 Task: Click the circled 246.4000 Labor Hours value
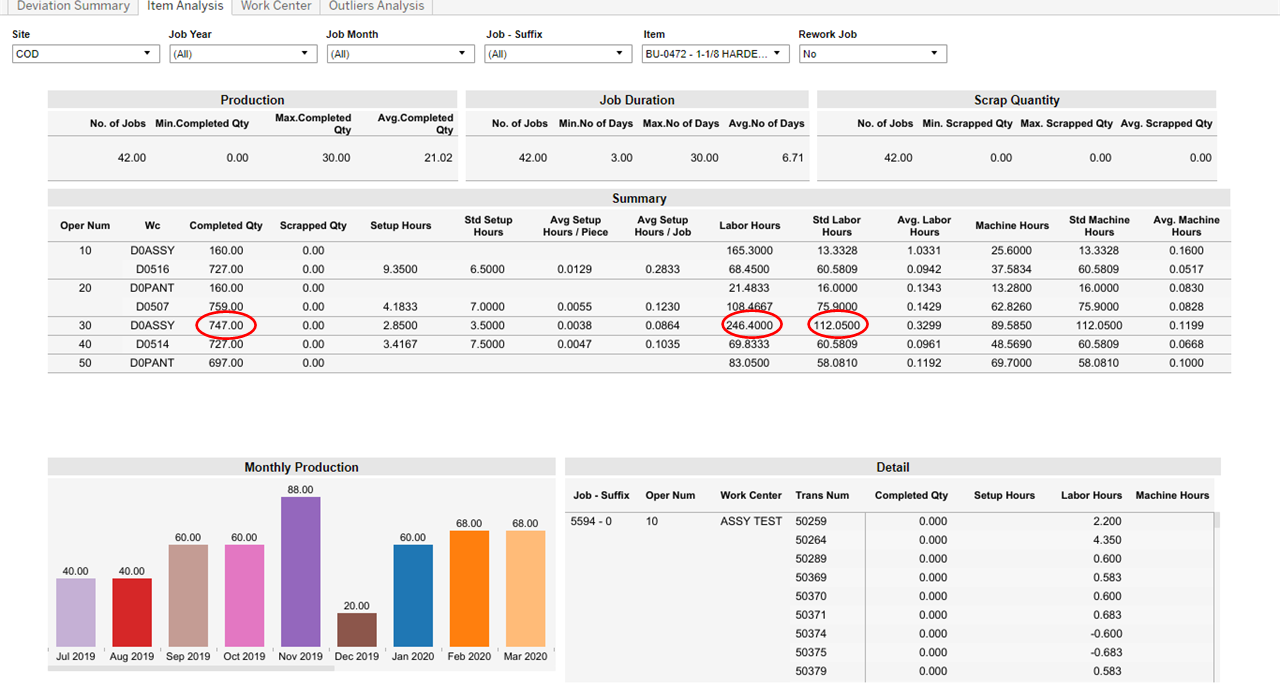pyautogui.click(x=751, y=325)
